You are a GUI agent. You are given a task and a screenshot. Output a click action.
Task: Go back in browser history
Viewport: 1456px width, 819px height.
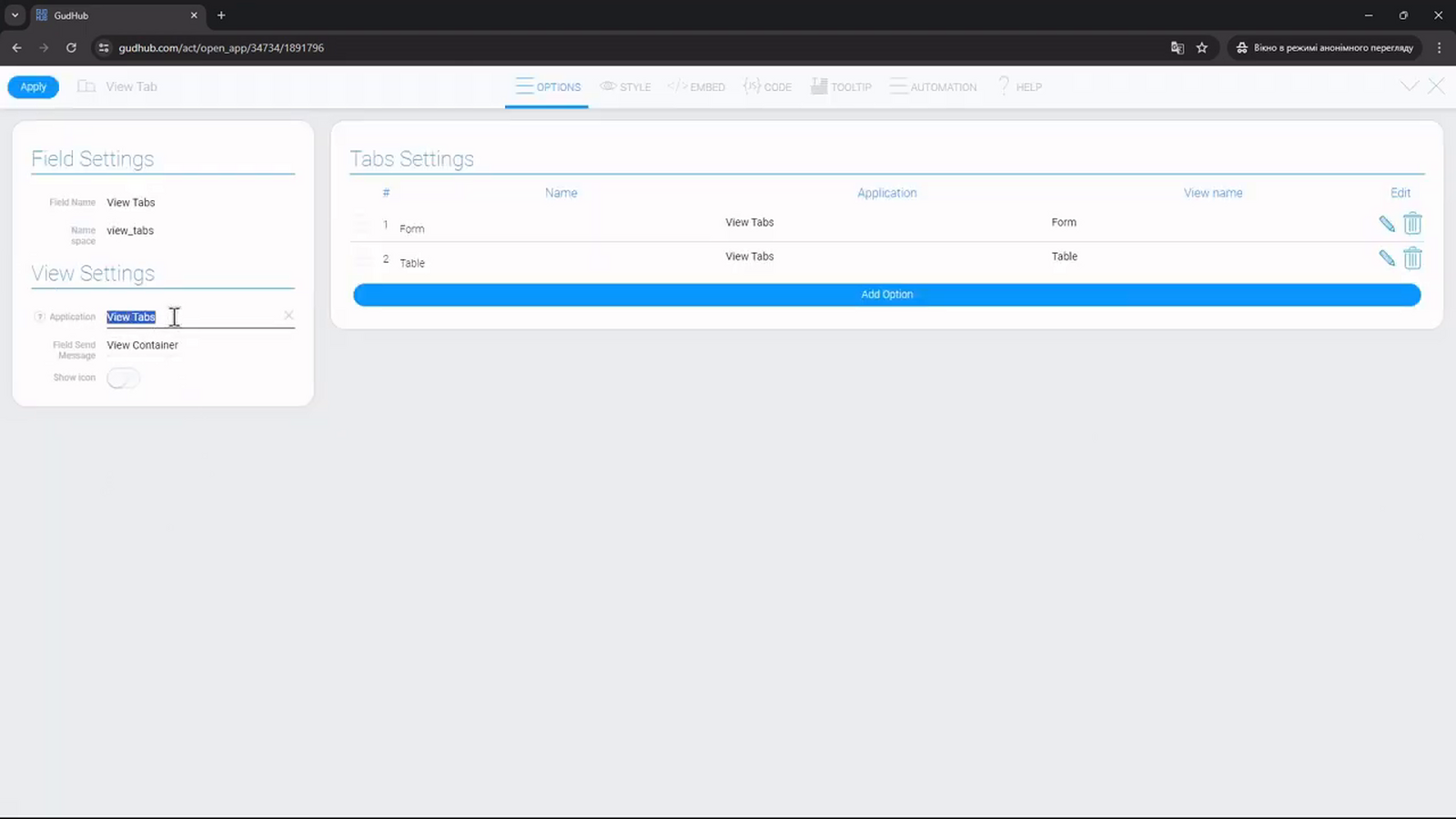(16, 47)
